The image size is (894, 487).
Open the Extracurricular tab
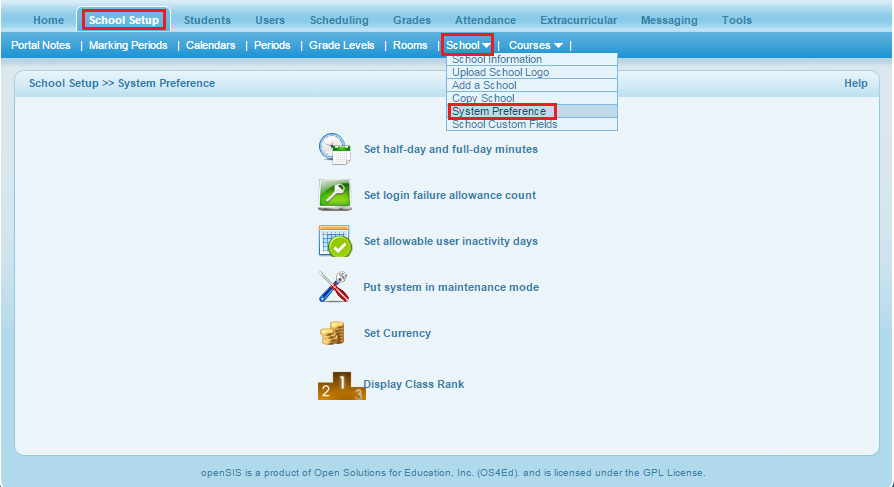click(579, 20)
